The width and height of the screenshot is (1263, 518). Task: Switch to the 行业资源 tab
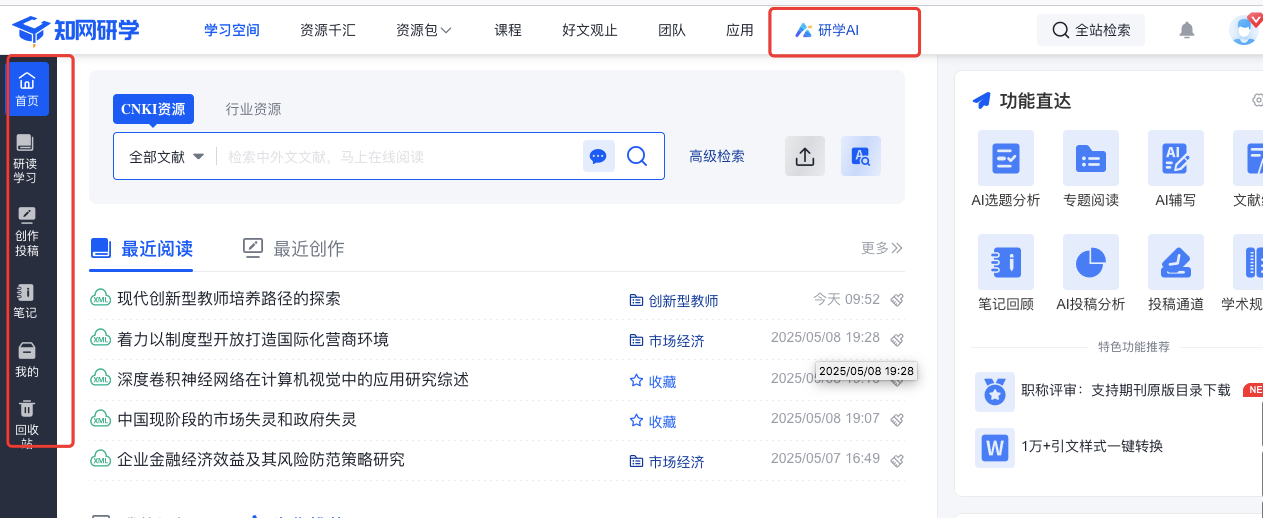click(253, 109)
